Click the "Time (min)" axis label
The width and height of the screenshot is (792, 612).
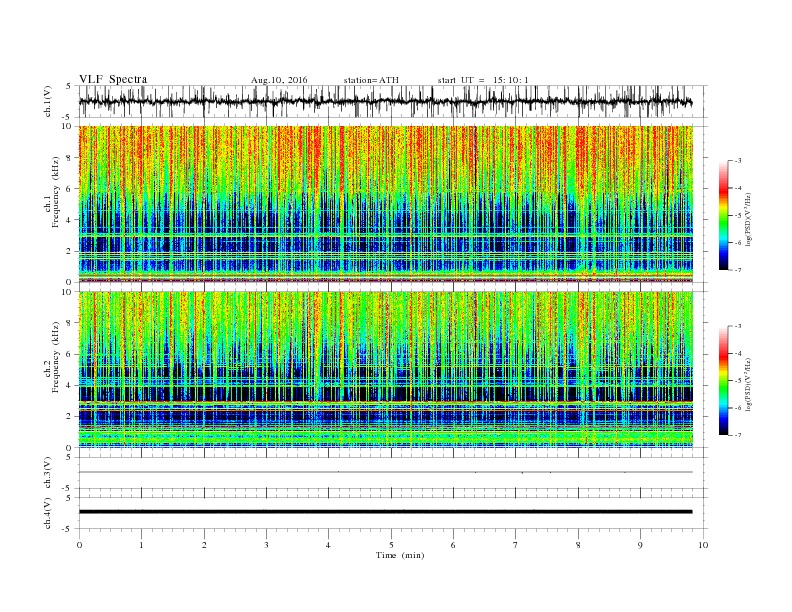point(400,555)
